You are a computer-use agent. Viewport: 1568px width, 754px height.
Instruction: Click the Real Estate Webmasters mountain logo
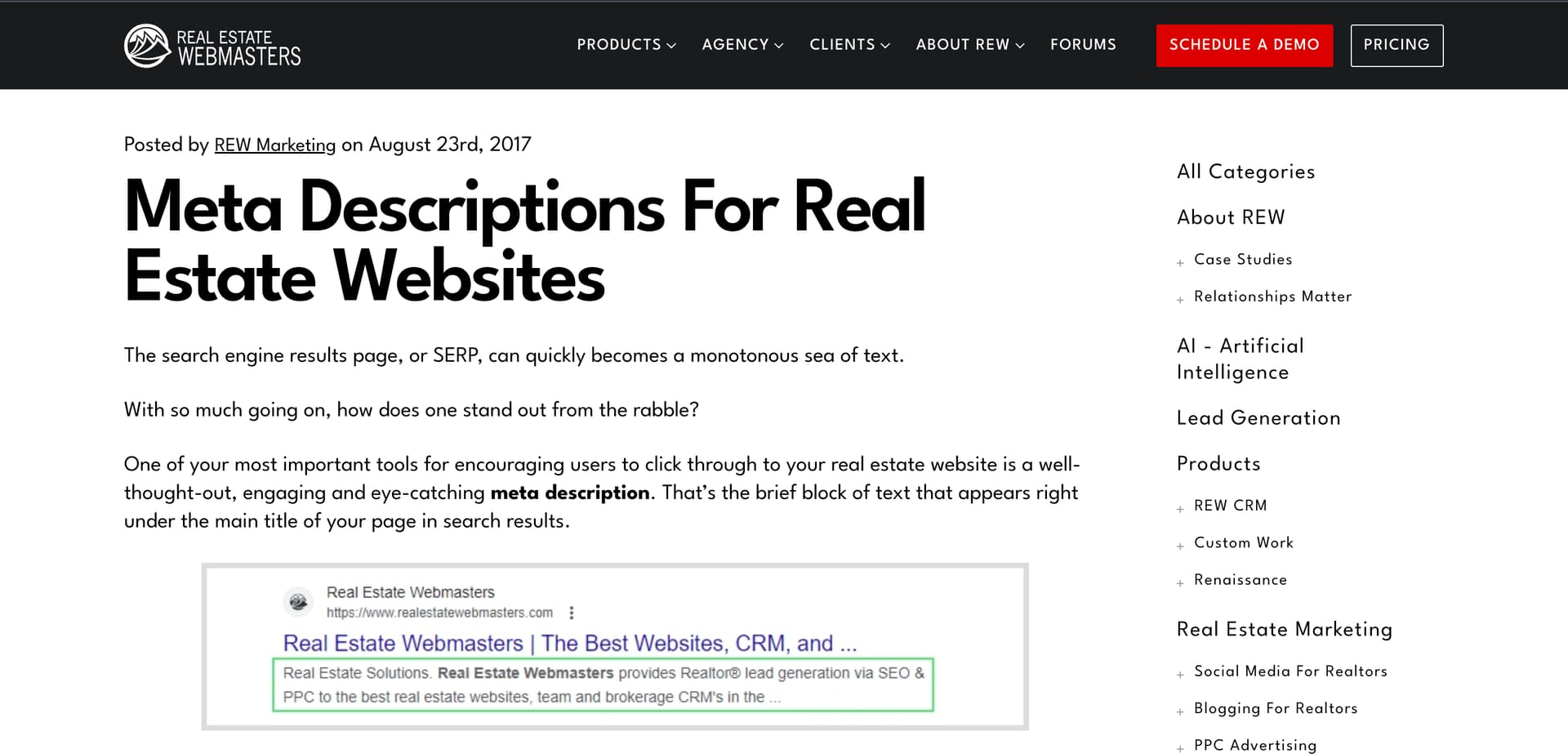[x=212, y=46]
